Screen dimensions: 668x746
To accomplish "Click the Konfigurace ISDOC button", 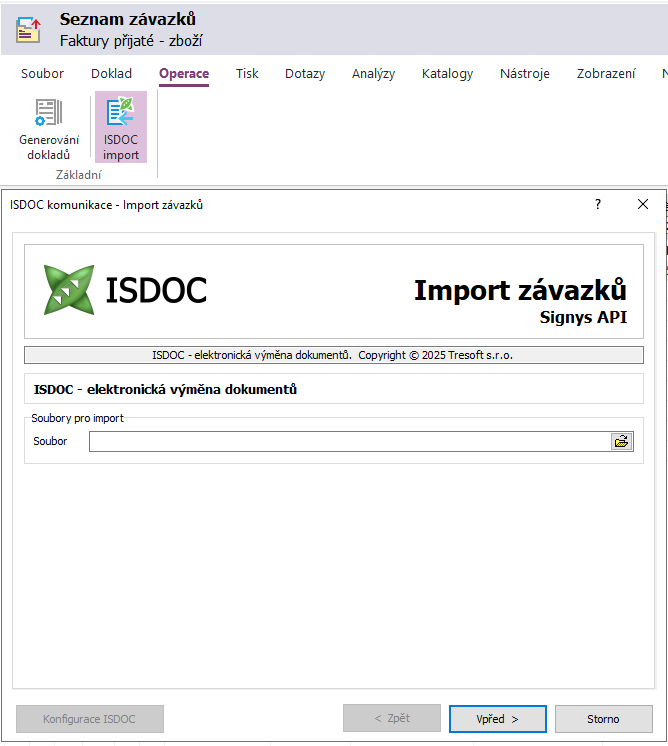I will [90, 719].
